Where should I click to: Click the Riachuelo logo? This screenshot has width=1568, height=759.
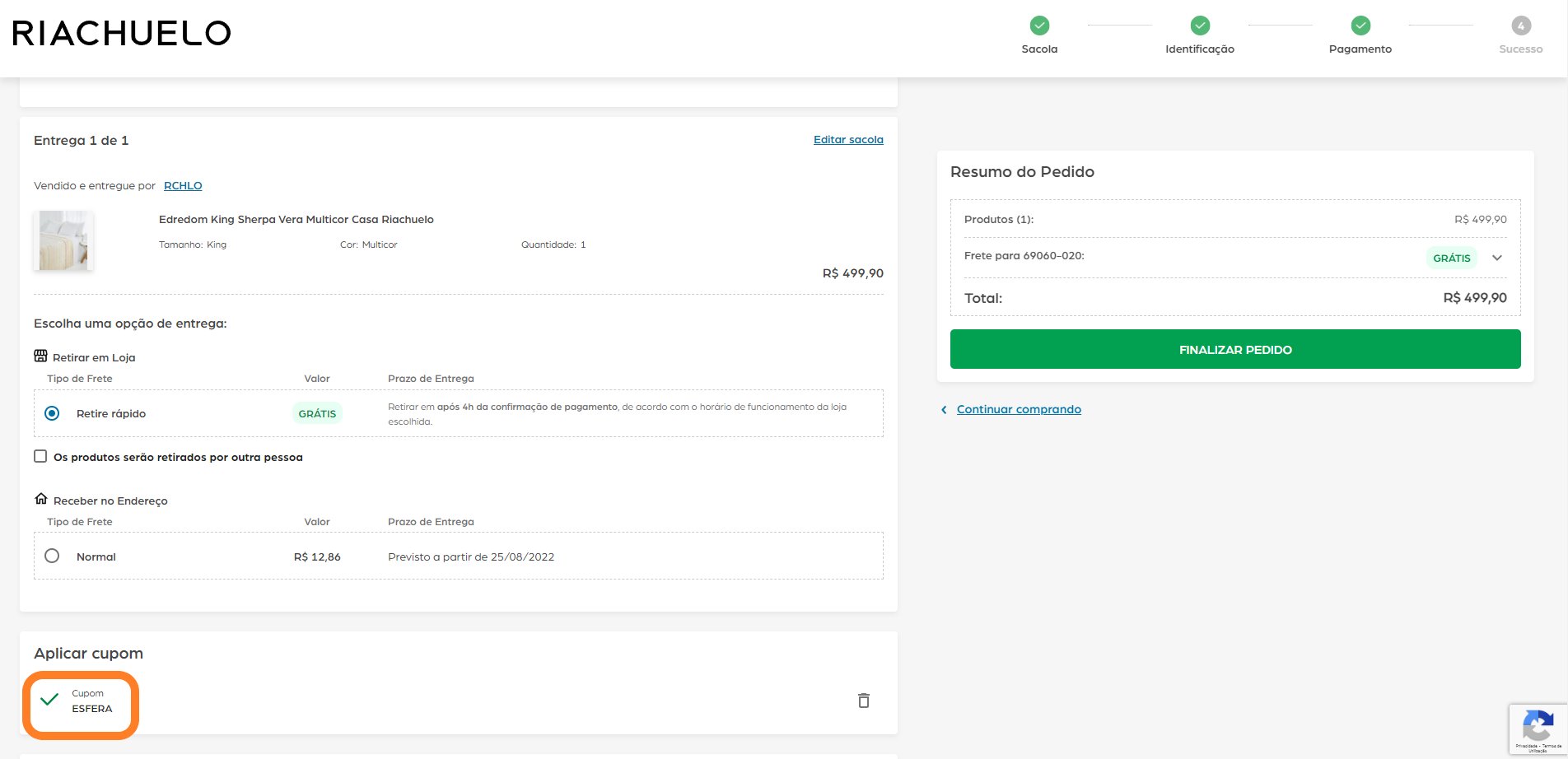pyautogui.click(x=122, y=34)
